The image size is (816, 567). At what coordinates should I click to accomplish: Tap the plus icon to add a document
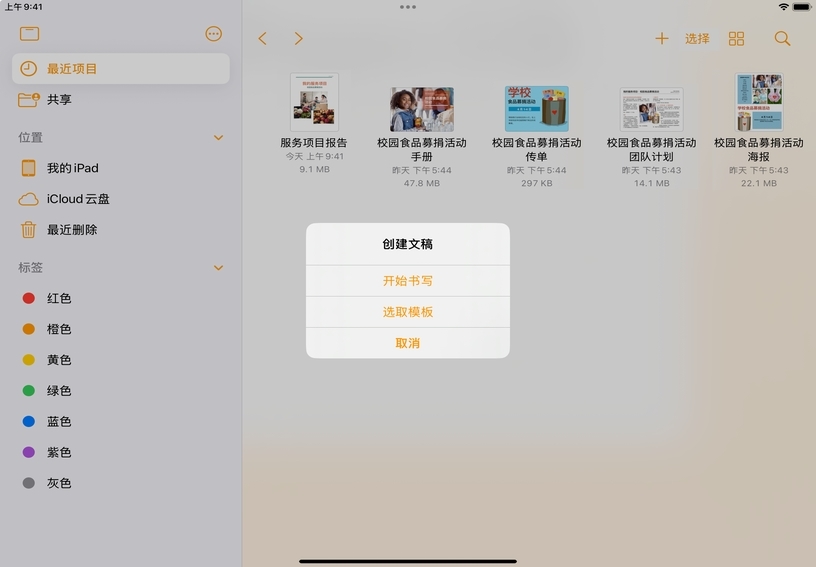coord(661,39)
